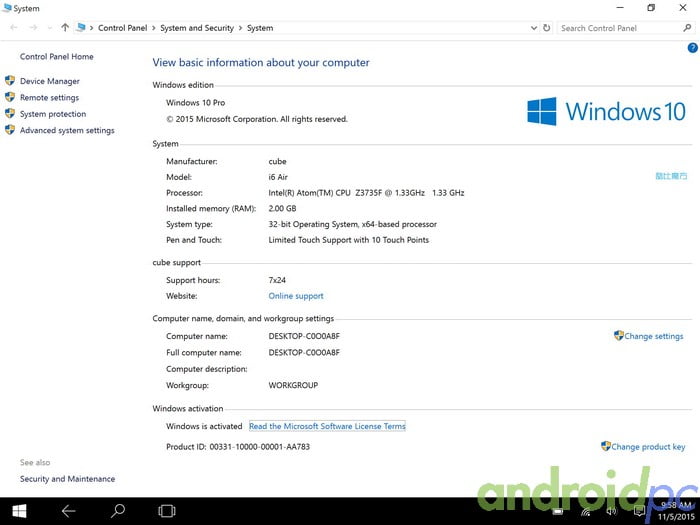700x525 pixels.
Task: Click Product ID '00331-10000-00001-AA783'
Action: pyautogui.click(x=259, y=447)
